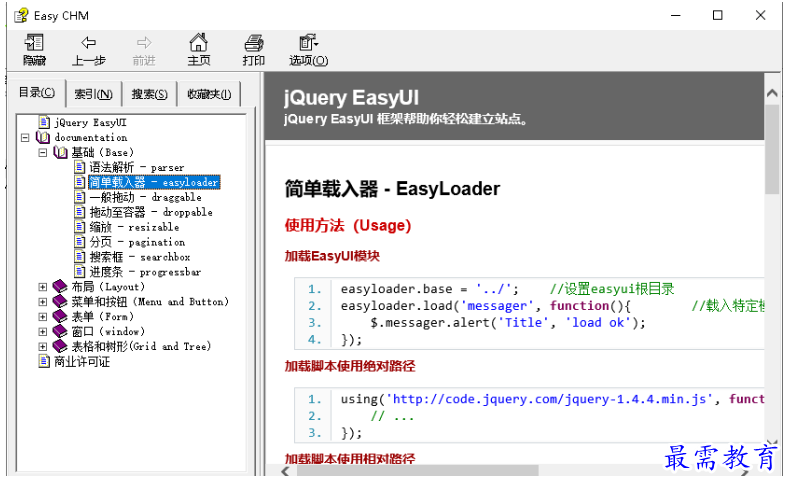
Task: Click the content pane vertical scrollbar thumb
Action: 772,149
